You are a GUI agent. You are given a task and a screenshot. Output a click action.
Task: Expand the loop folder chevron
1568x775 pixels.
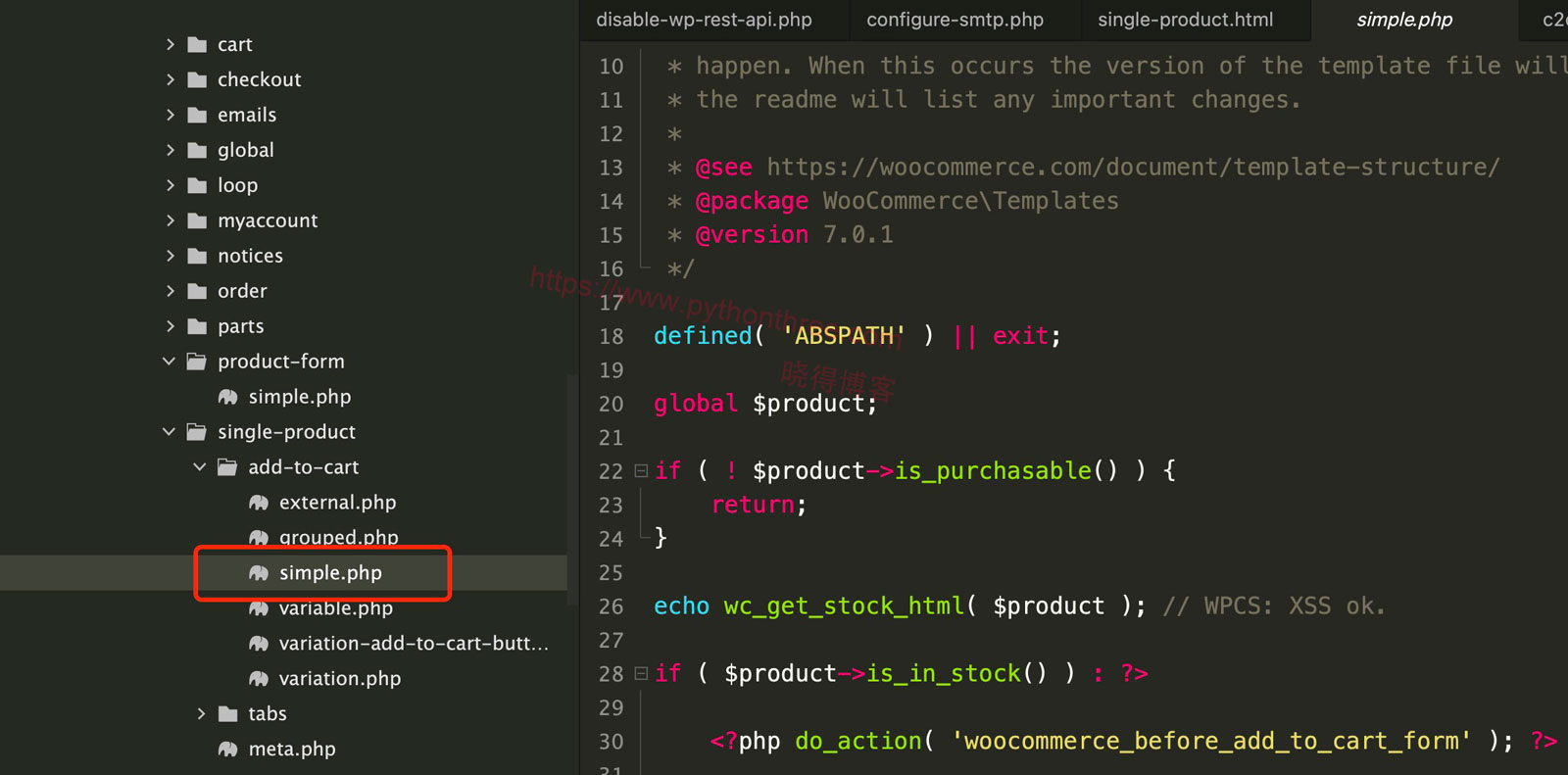pyautogui.click(x=170, y=185)
